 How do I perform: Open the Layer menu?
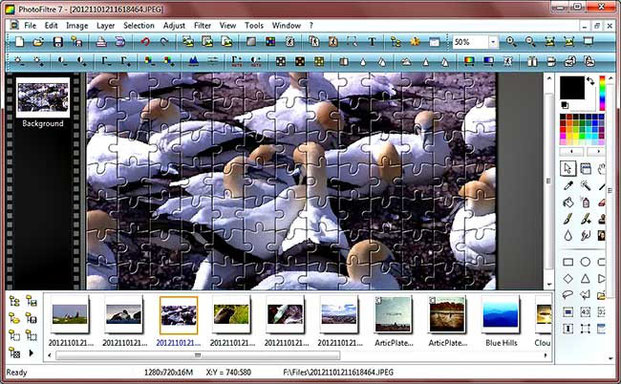pyautogui.click(x=105, y=26)
